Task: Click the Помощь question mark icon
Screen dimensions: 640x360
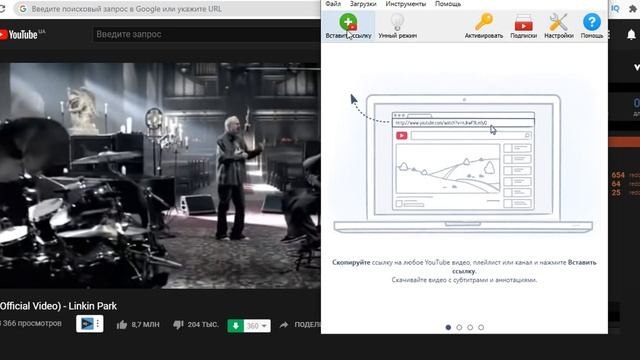Action: click(592, 25)
